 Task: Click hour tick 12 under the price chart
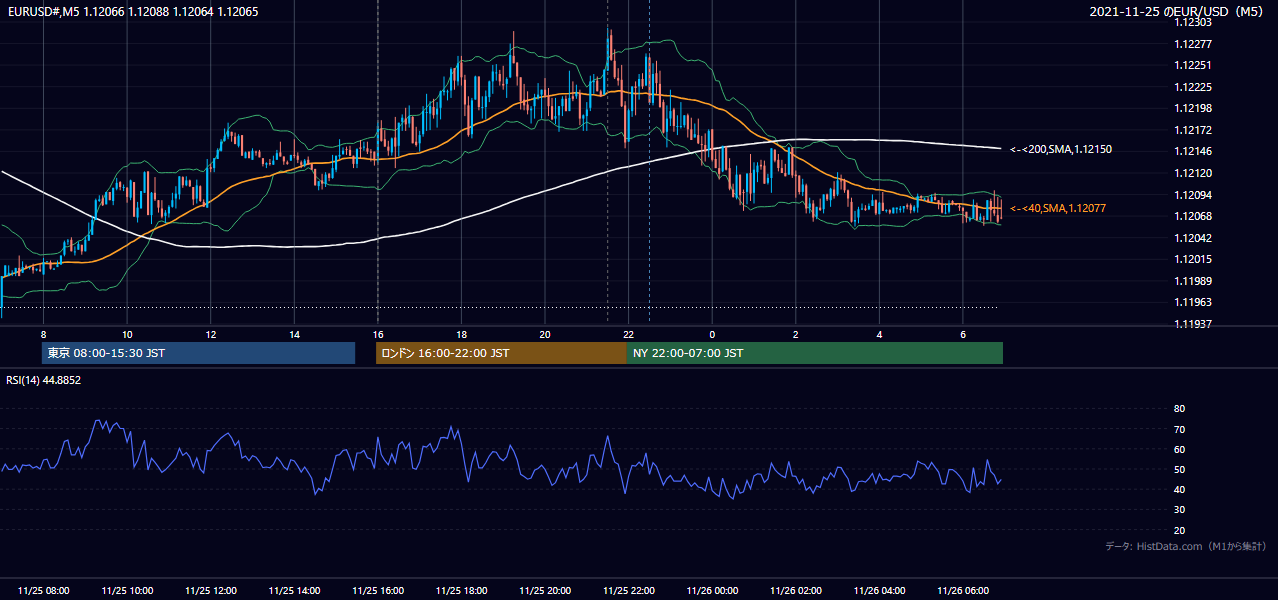coord(210,333)
